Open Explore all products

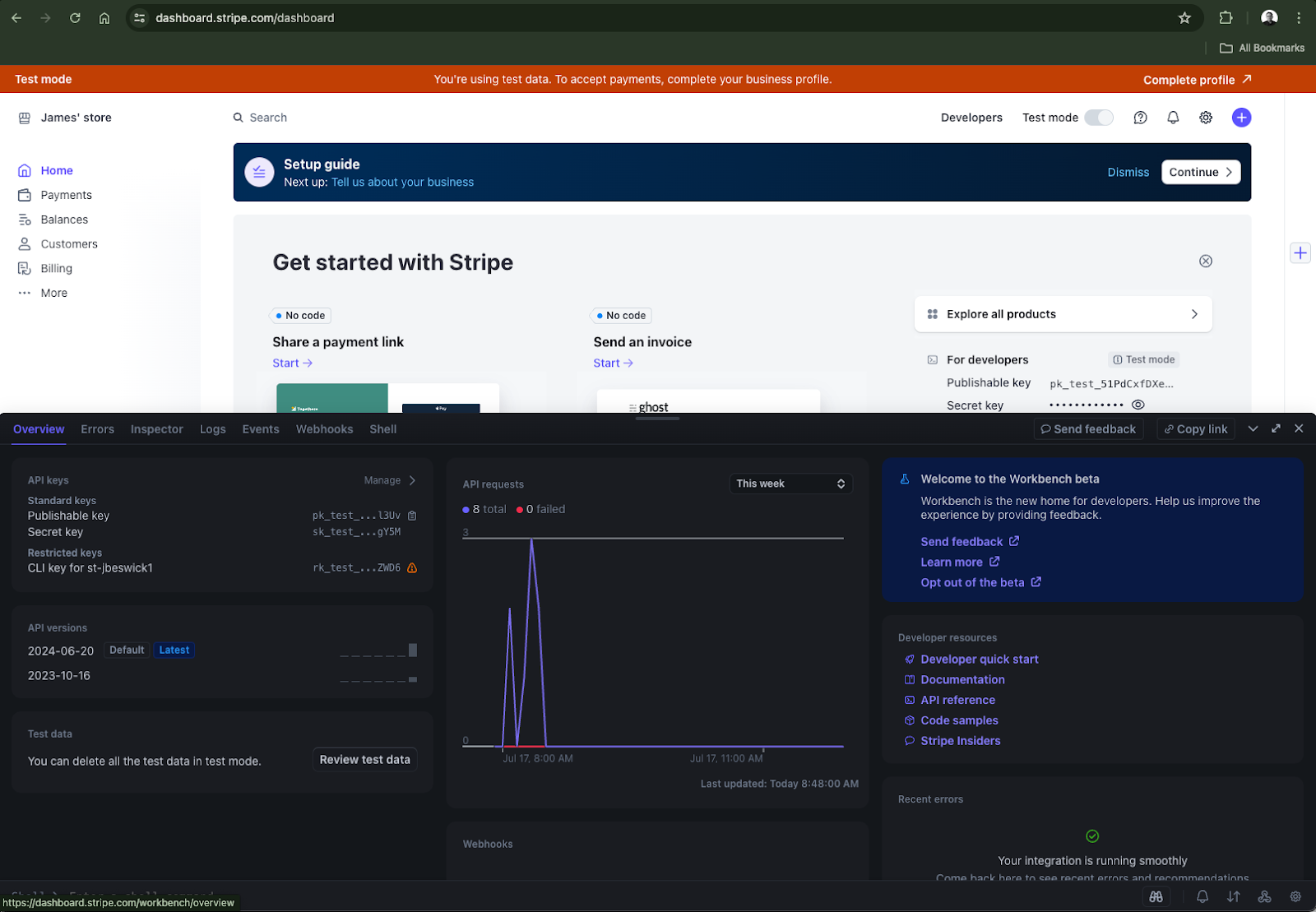(1063, 314)
